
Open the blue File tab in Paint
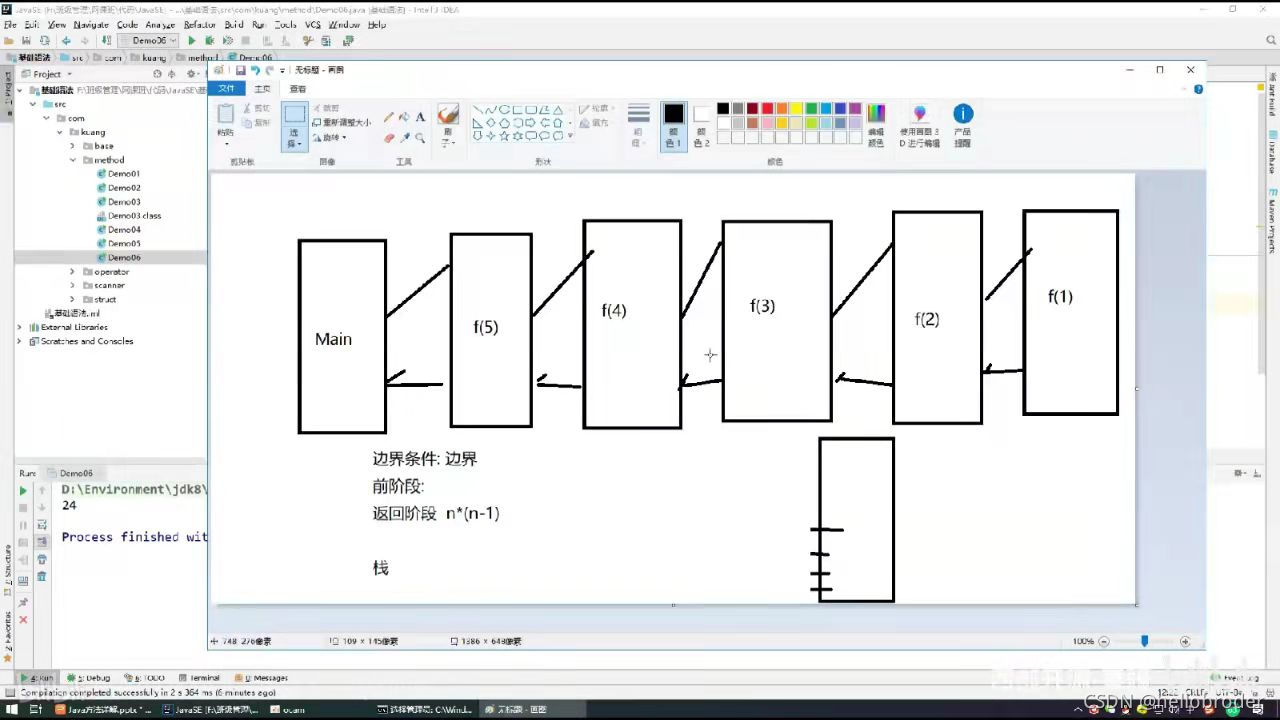pyautogui.click(x=227, y=88)
